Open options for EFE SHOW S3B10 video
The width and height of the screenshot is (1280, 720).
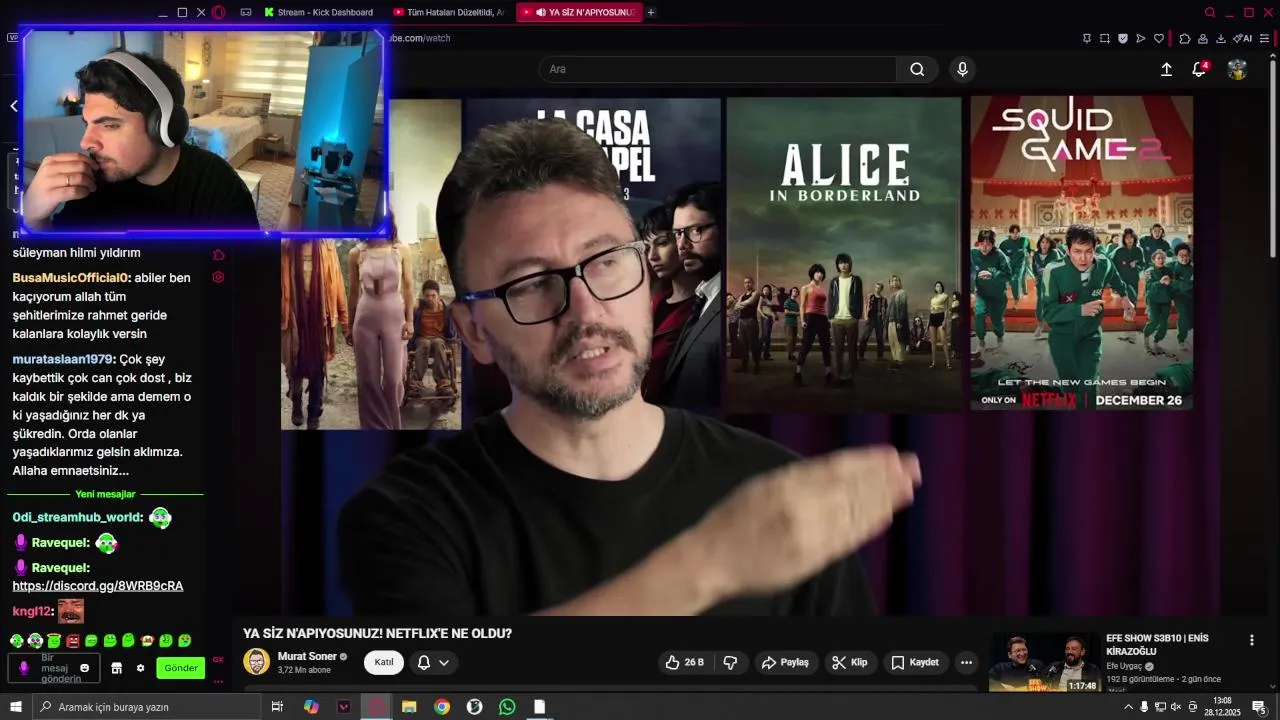1251,640
